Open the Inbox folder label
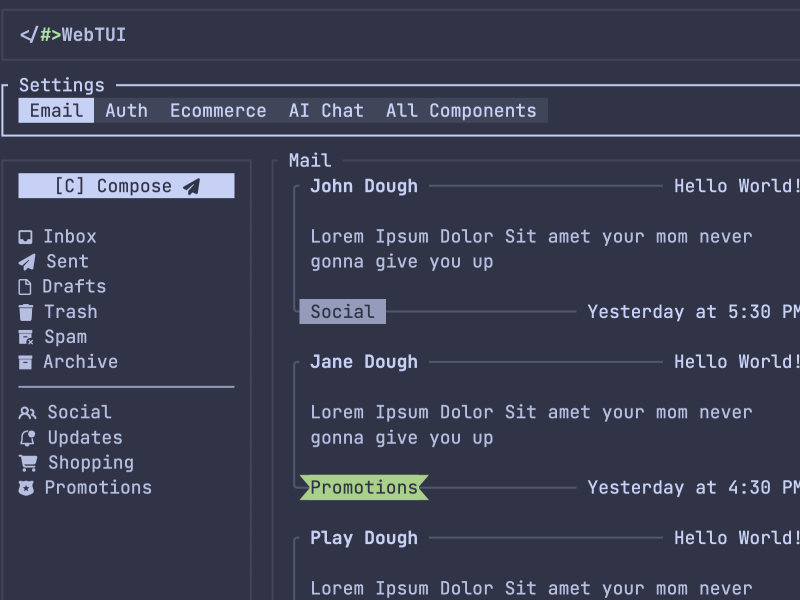Image resolution: width=800 pixels, height=600 pixels. [70, 237]
